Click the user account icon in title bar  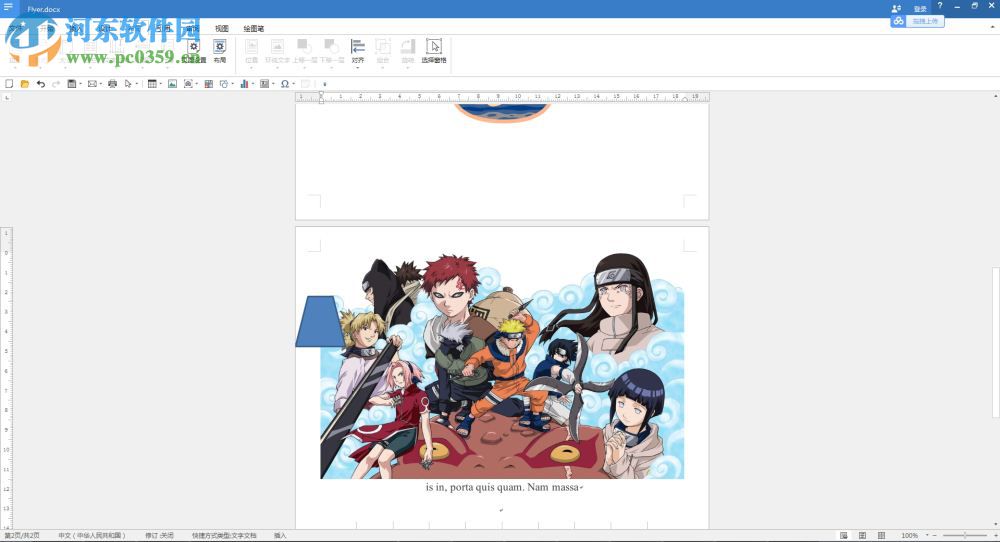pyautogui.click(x=896, y=8)
